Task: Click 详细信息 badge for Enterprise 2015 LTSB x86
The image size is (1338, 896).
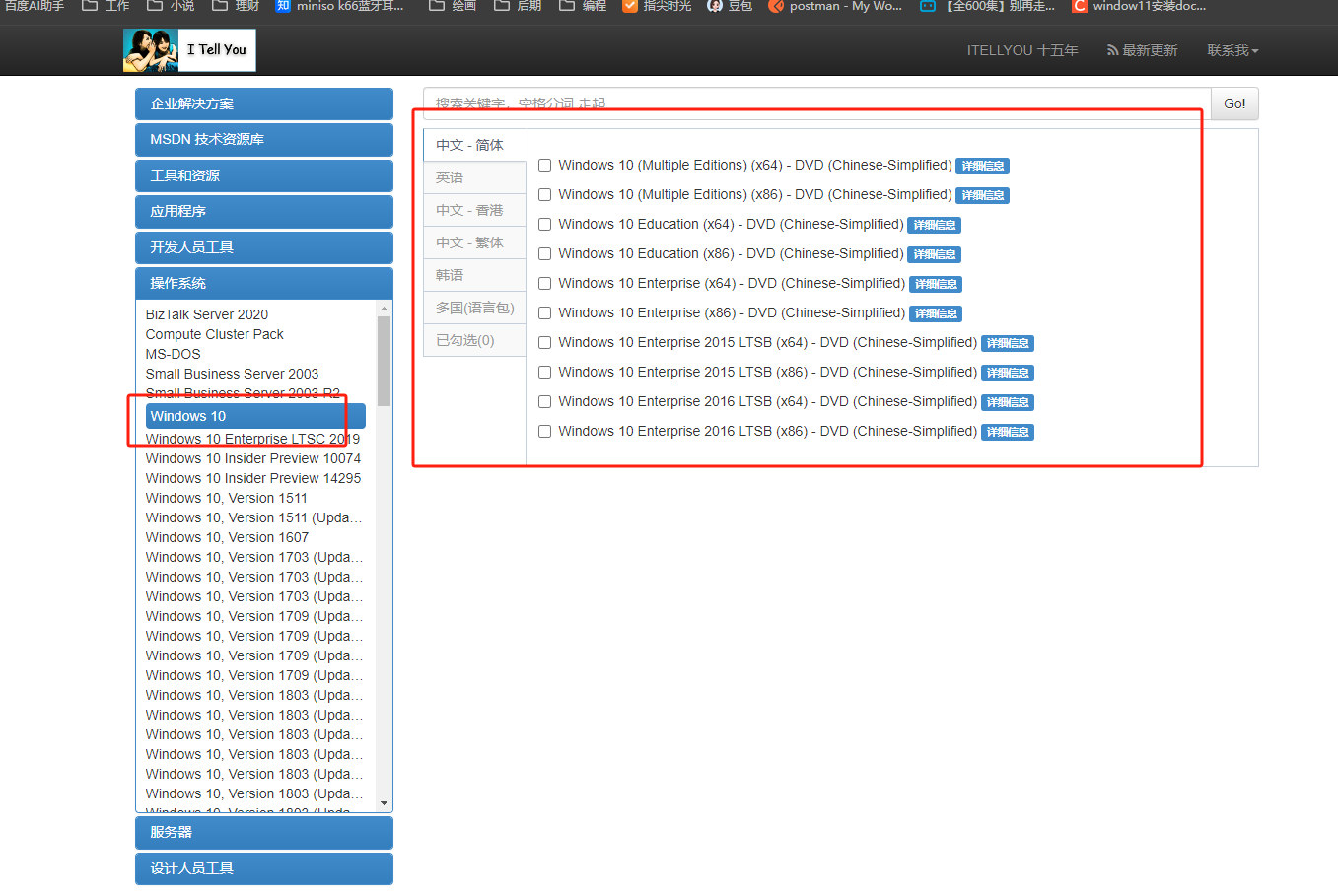Action: 1008,373
